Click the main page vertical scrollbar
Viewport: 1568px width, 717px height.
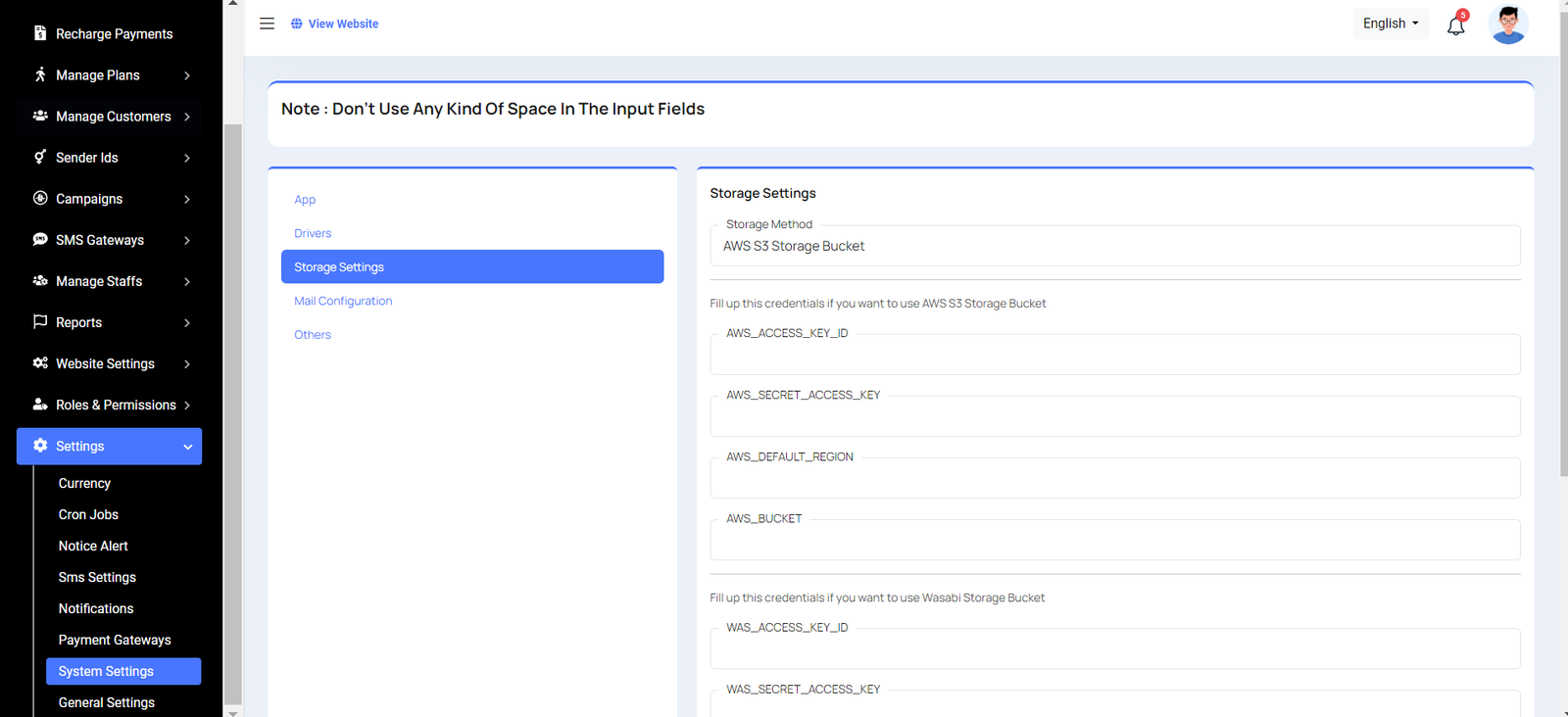[1563, 245]
